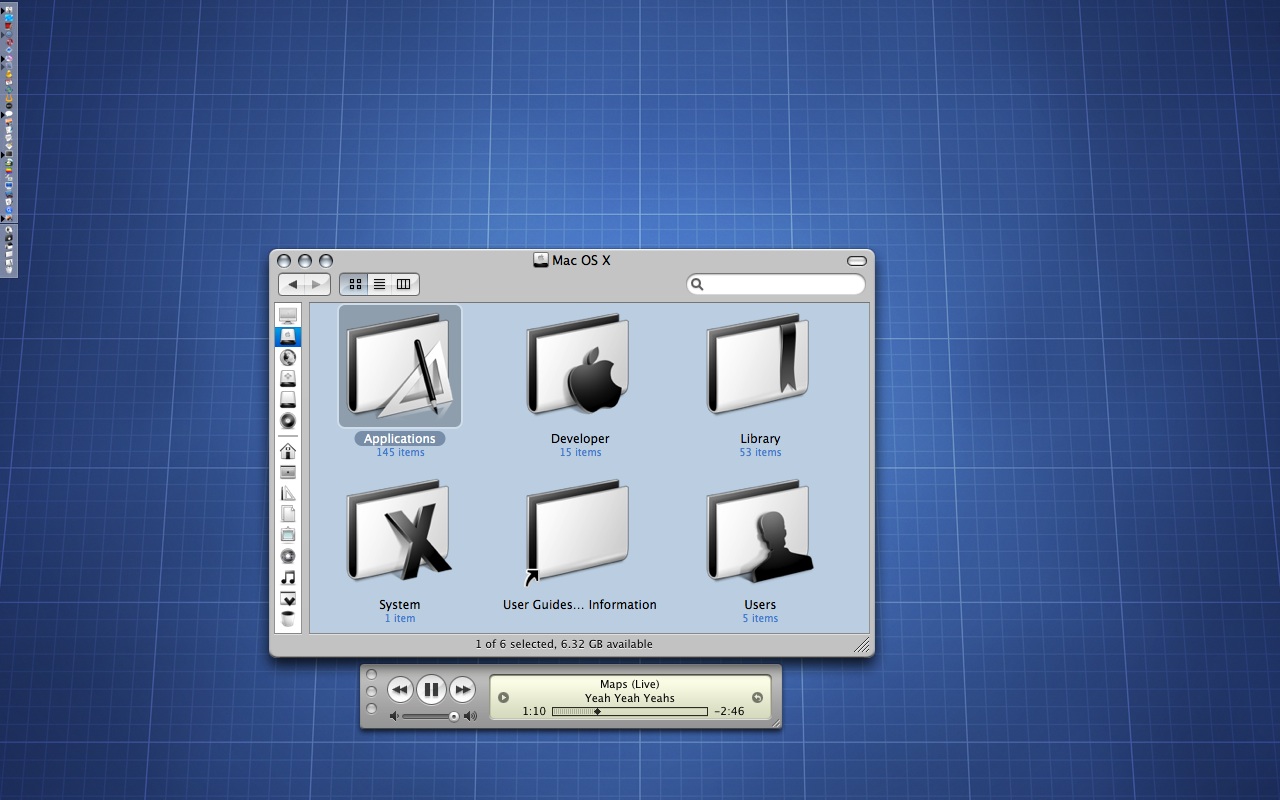
Task: Skip to the previous track
Action: pos(400,689)
